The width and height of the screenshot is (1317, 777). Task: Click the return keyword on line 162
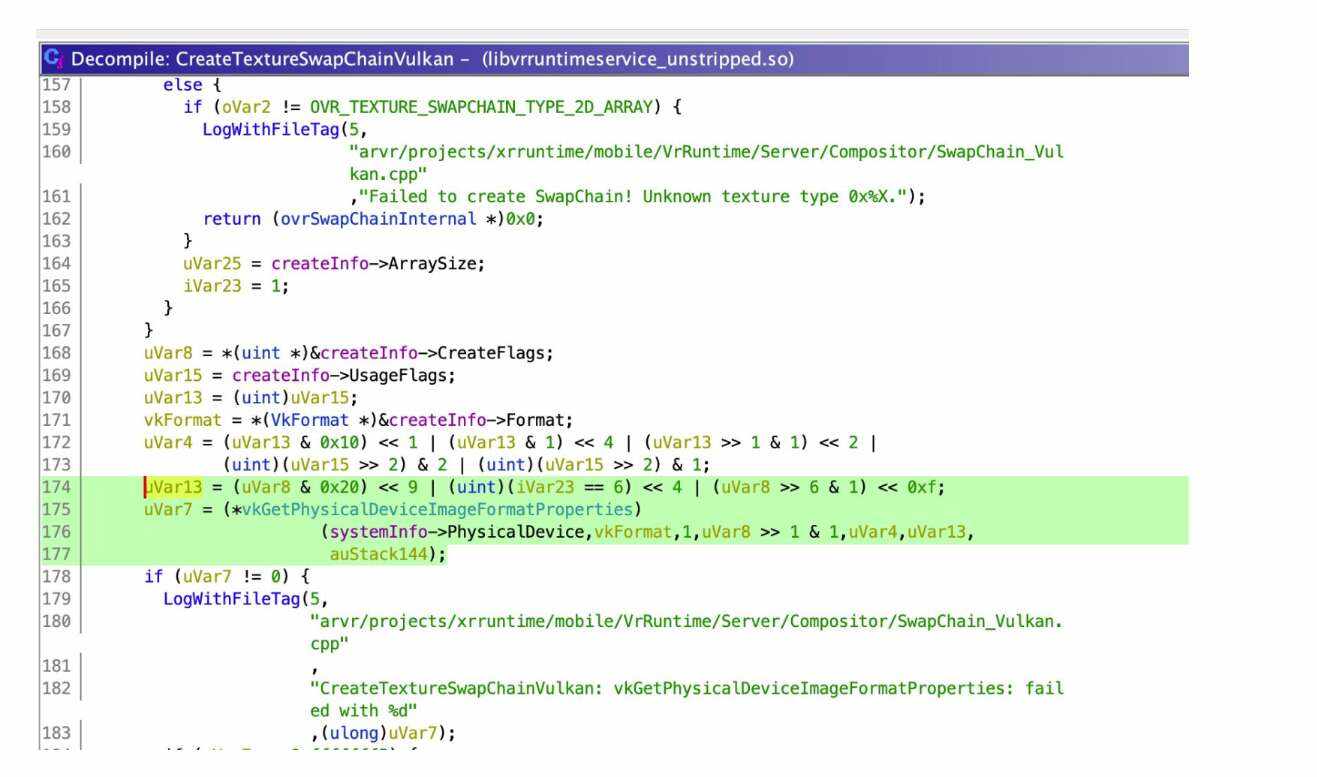coord(231,219)
